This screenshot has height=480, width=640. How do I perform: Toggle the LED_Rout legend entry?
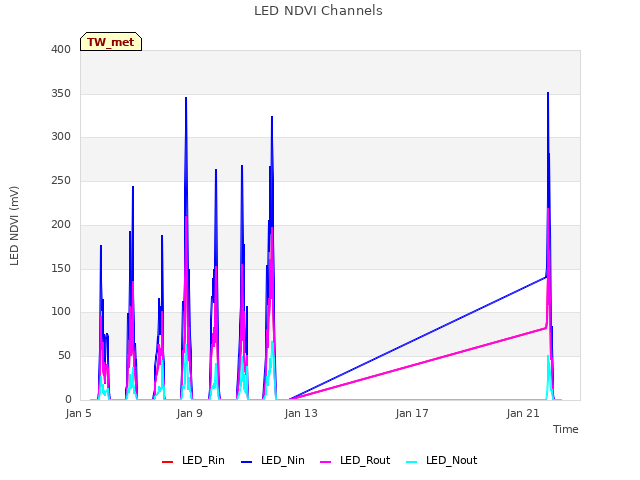point(355,460)
